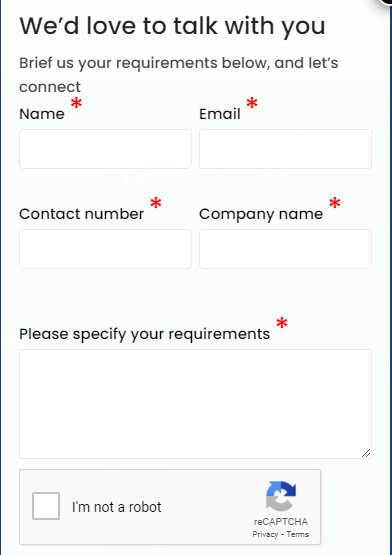This screenshot has width=392, height=555.
Task: Check the I'm not a robot box
Action: (46, 506)
